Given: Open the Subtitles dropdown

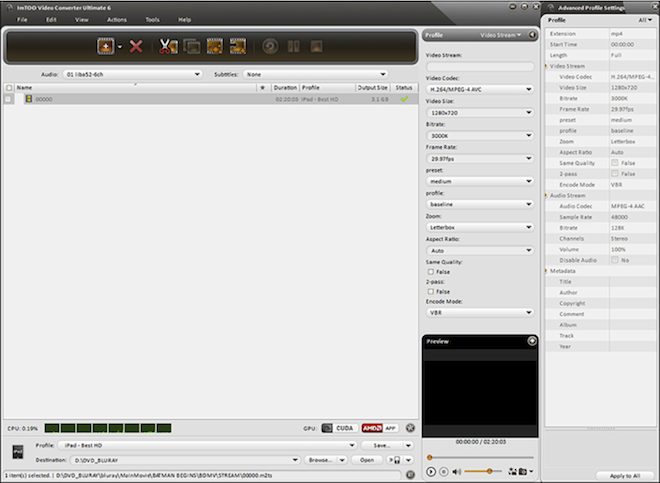Looking at the screenshot, I should pos(315,74).
